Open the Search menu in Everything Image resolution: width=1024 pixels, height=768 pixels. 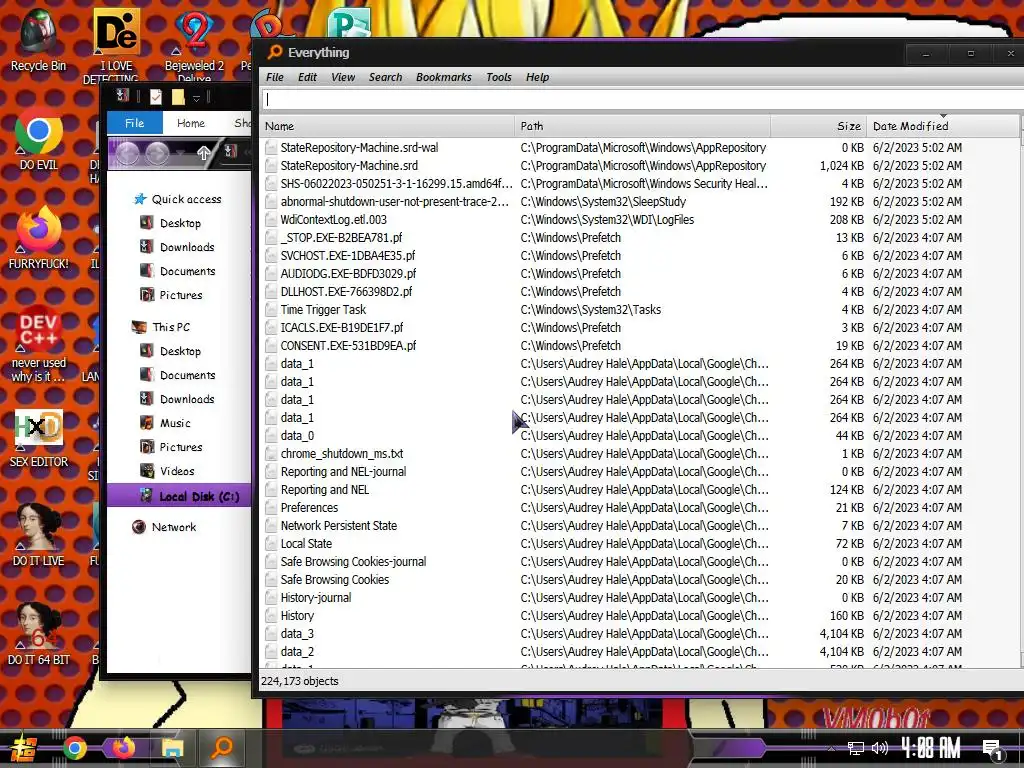point(385,77)
